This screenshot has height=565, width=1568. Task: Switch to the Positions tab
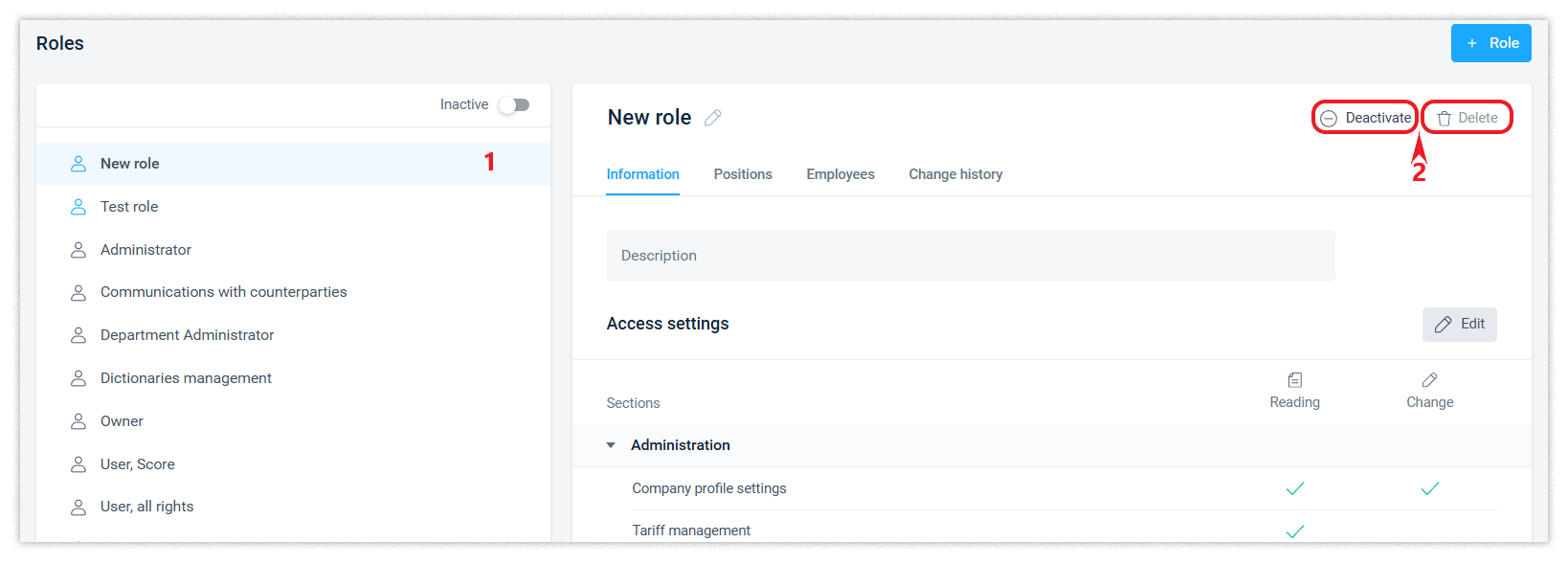point(742,174)
